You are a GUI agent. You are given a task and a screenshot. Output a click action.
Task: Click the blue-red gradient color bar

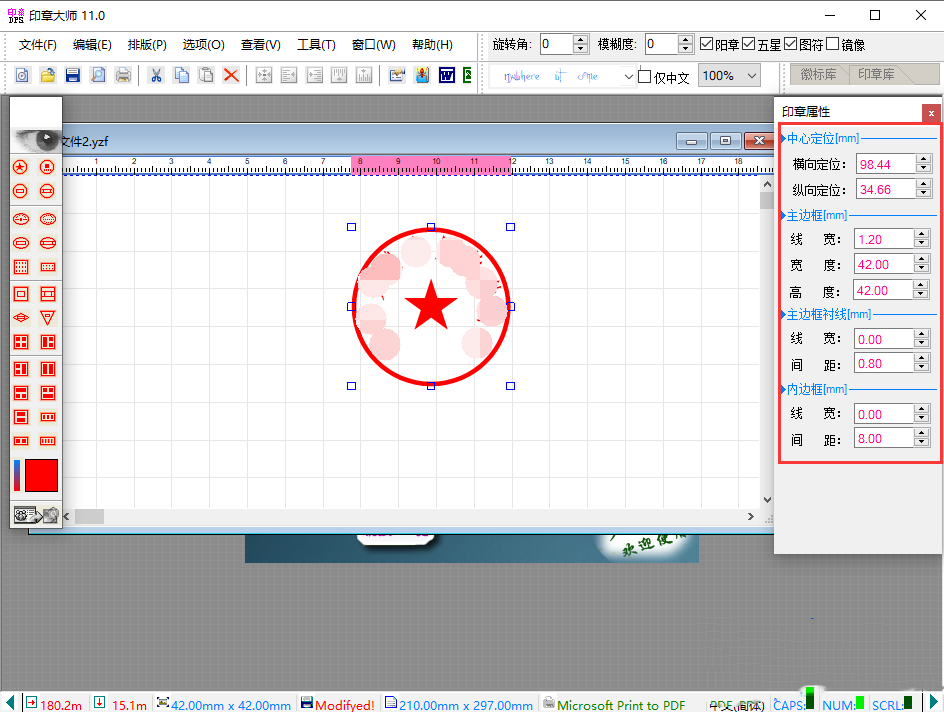(17, 475)
